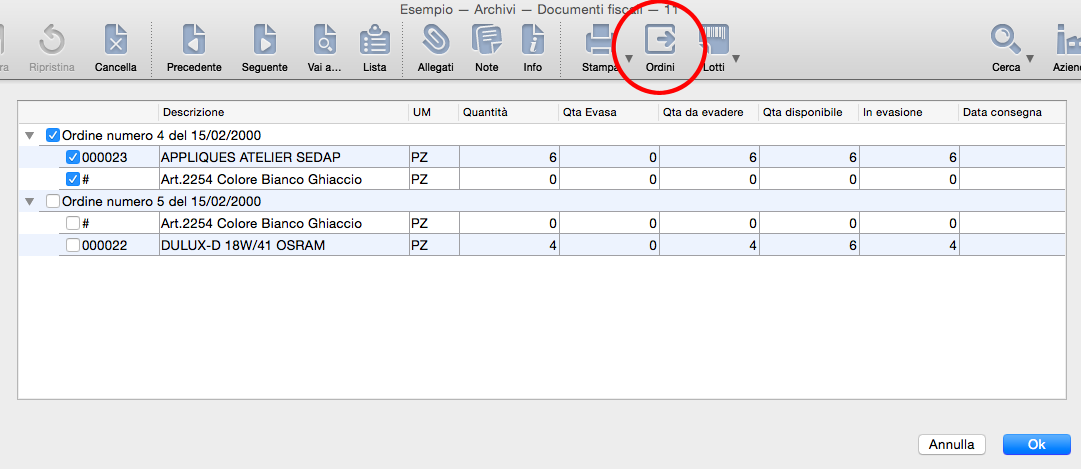Uncheck the 000023 row checkbox

tap(73, 157)
